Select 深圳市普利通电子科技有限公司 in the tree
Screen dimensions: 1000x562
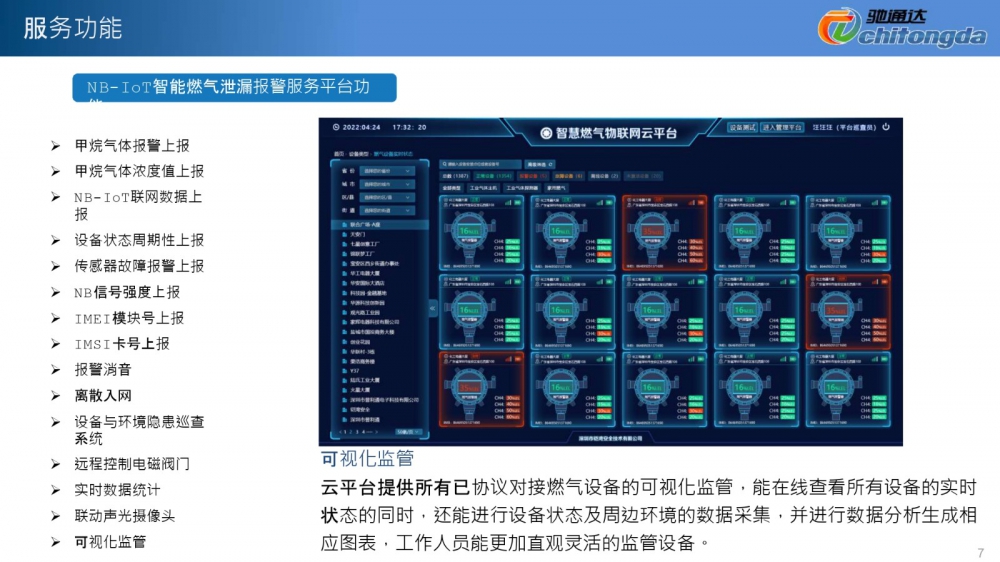click(x=383, y=400)
